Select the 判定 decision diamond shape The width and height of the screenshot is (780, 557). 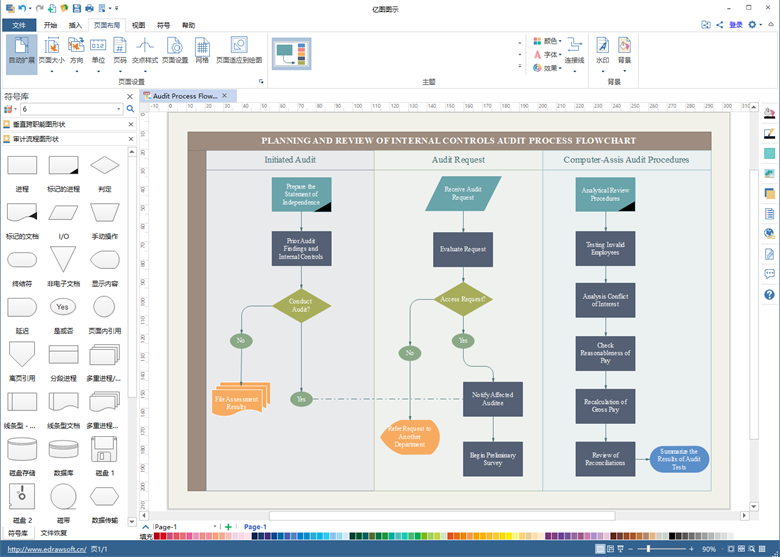(104, 165)
